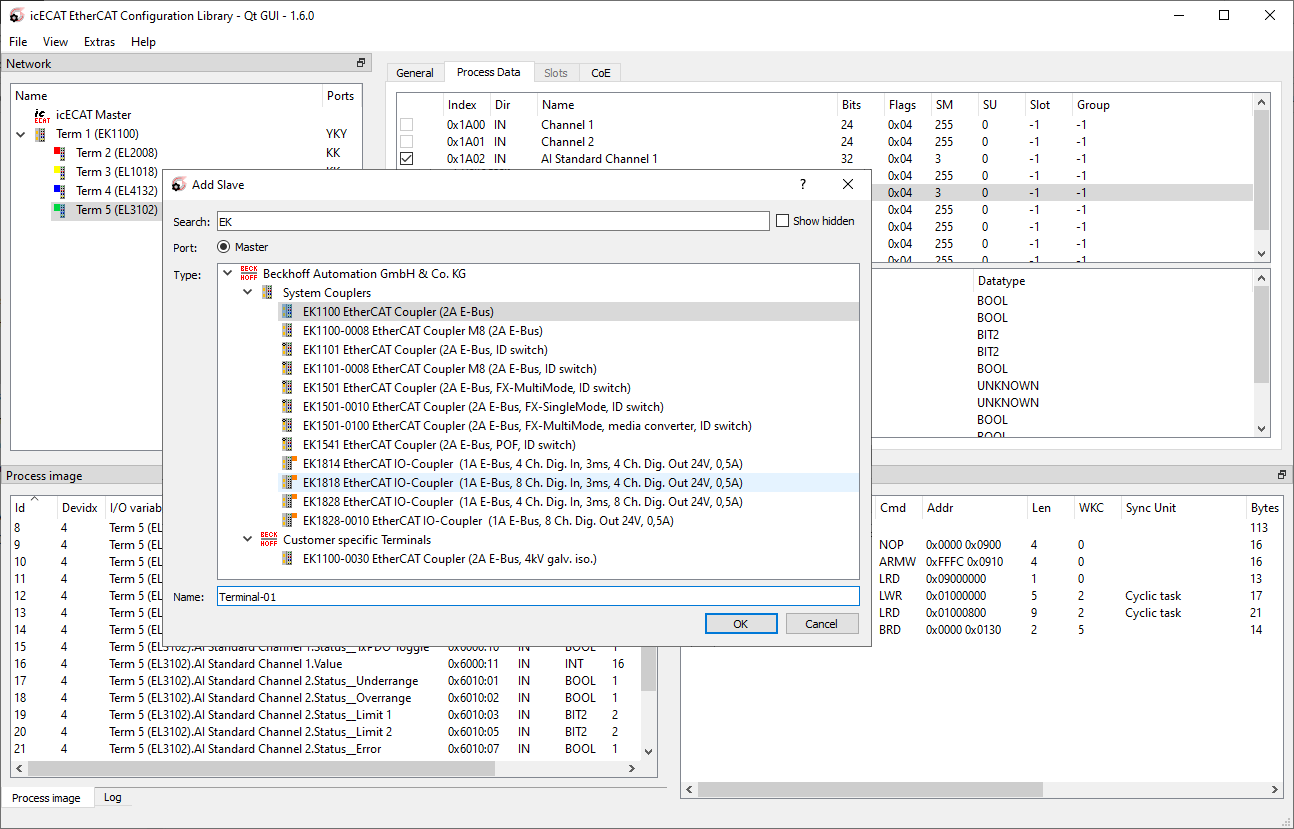Click the EK1100 EtherCAT Coupler device icon
This screenshot has width=1294, height=829.
(288, 312)
